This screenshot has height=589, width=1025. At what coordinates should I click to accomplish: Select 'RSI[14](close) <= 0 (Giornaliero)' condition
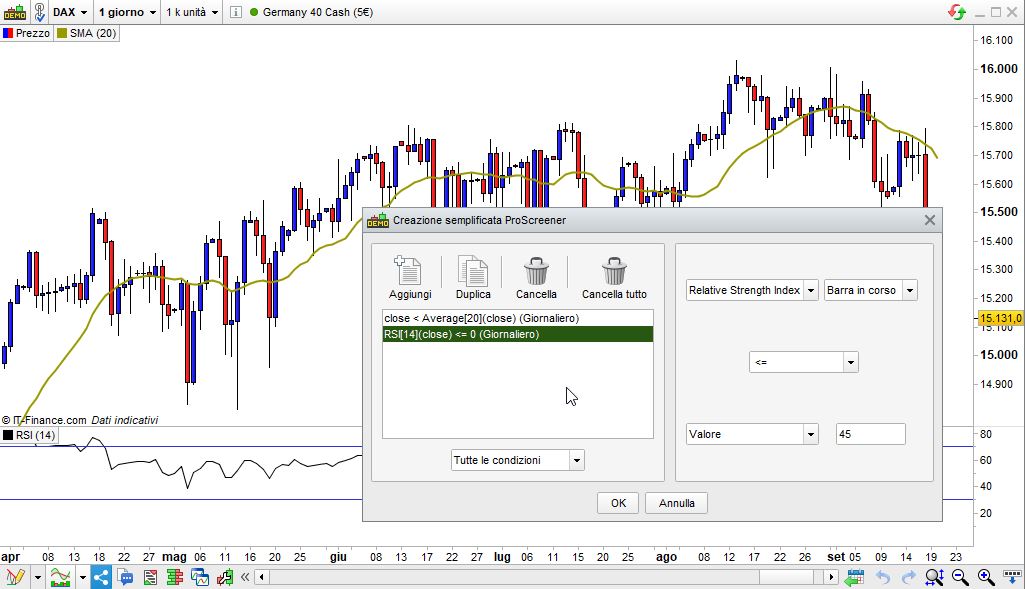coord(518,334)
